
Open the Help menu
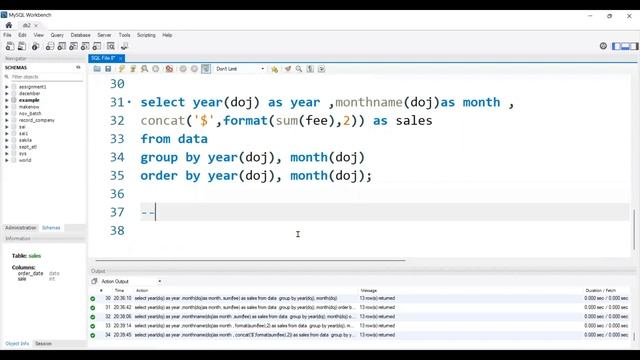pyautogui.click(x=167, y=35)
